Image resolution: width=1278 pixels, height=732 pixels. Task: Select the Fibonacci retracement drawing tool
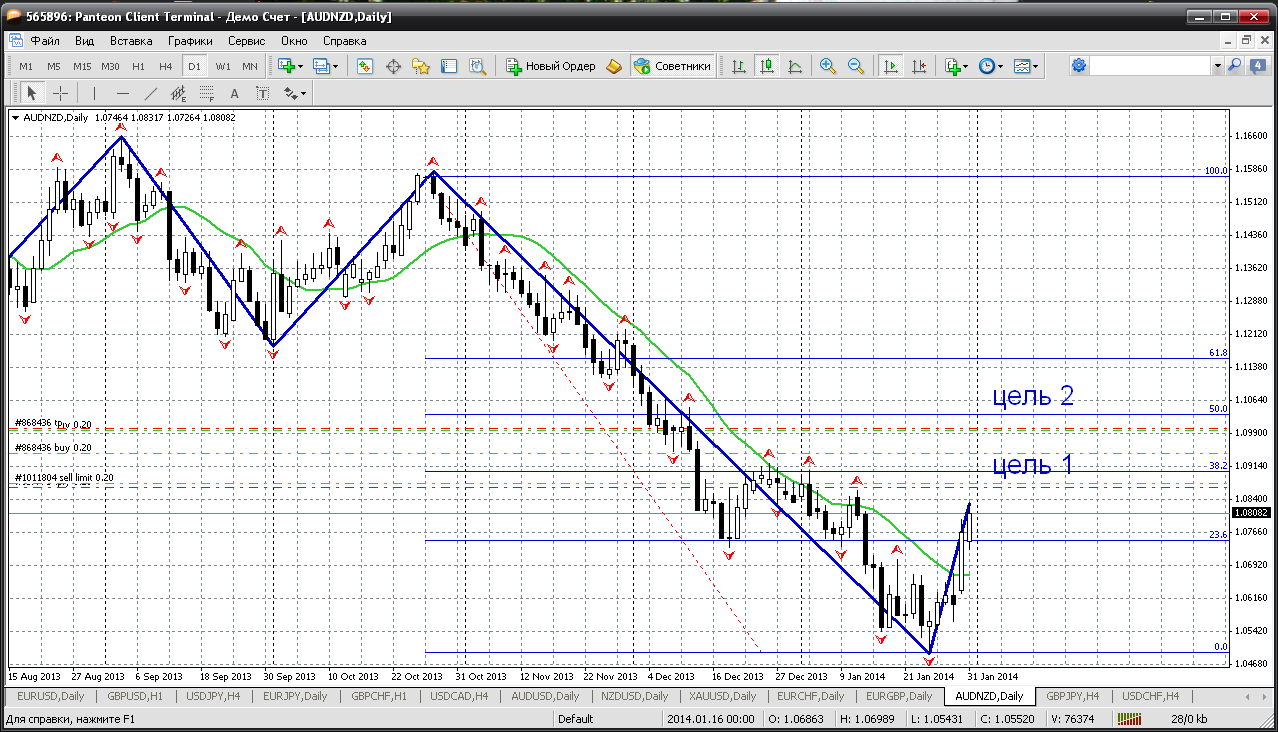point(207,93)
